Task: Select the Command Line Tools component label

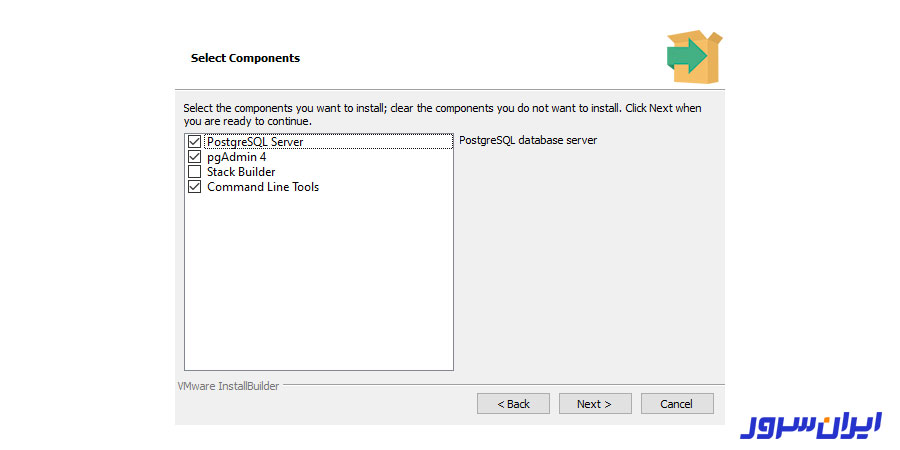Action: pyautogui.click(x=263, y=187)
